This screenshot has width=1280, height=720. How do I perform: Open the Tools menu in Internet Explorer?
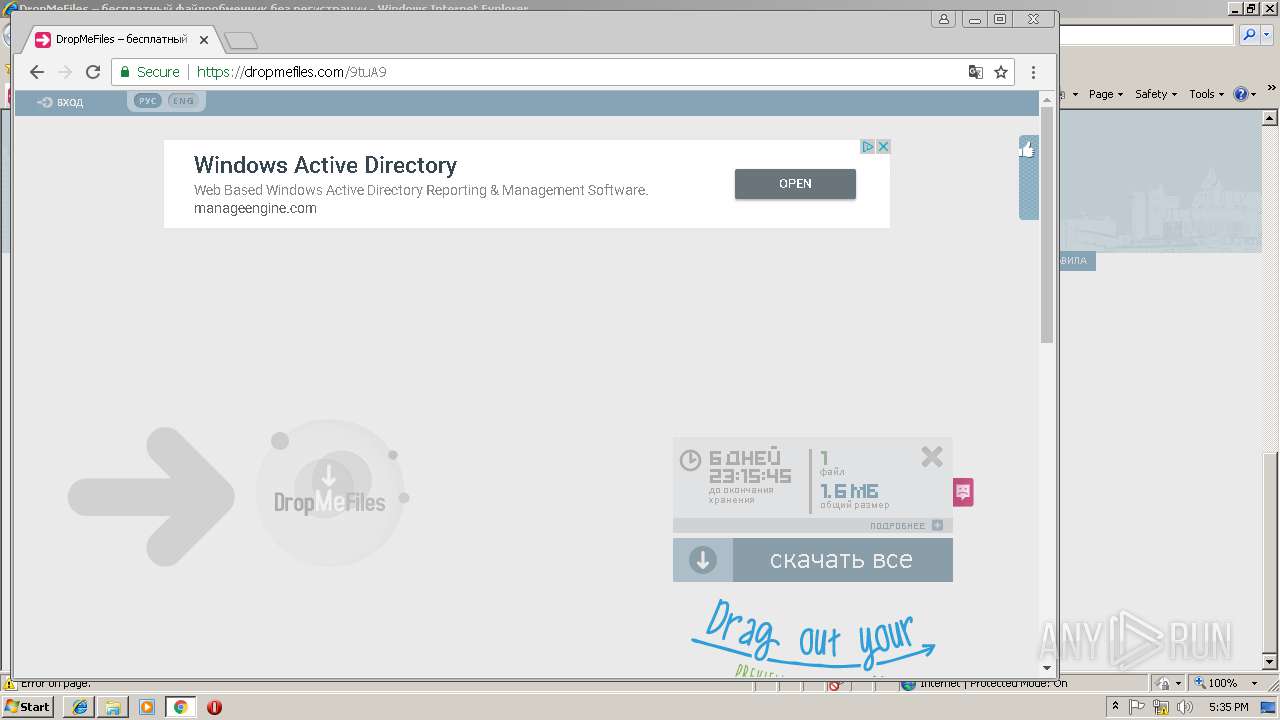point(1206,94)
